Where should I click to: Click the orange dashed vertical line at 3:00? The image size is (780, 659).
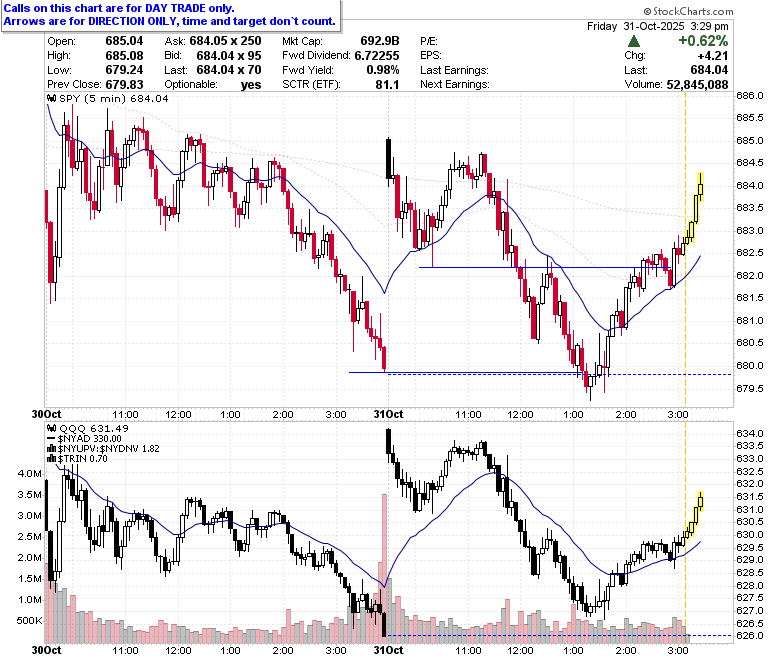click(685, 249)
